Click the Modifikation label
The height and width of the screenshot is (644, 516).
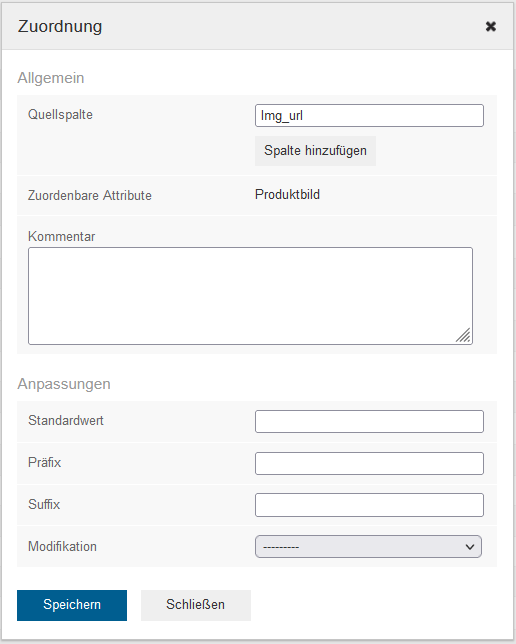(x=62, y=547)
